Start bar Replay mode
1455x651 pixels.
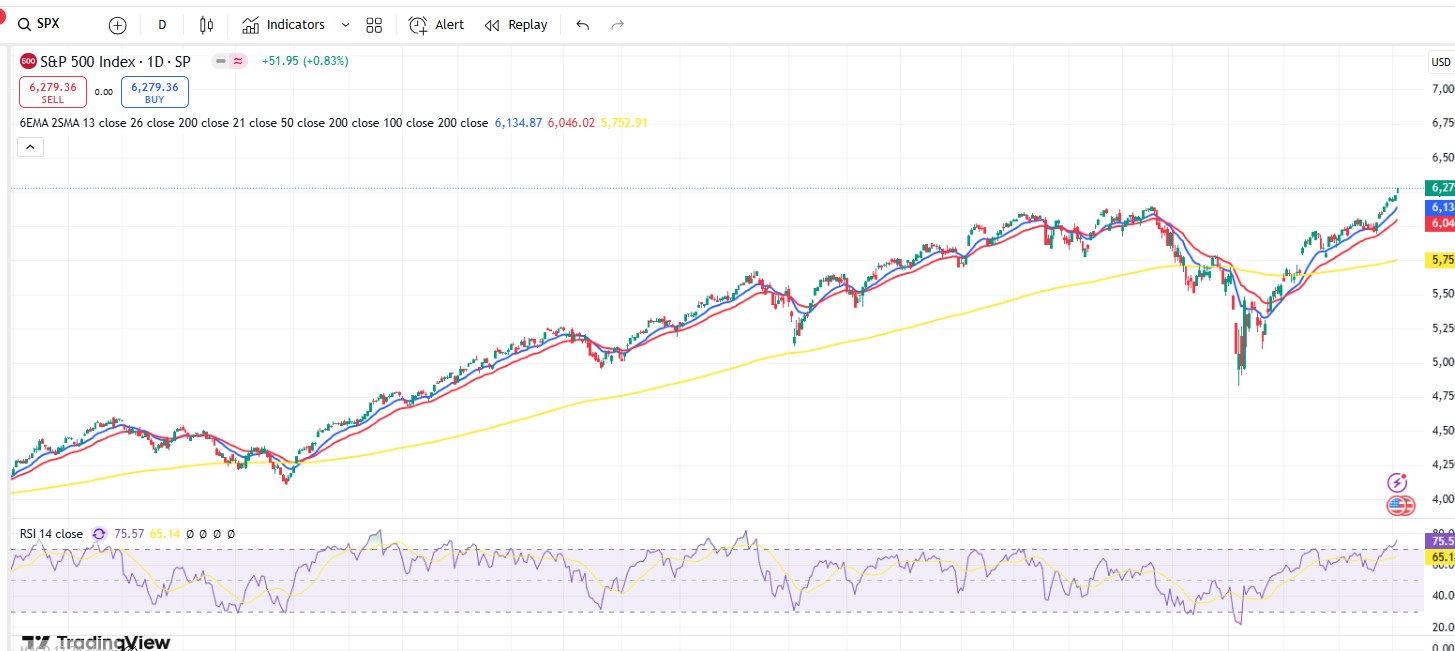[516, 25]
